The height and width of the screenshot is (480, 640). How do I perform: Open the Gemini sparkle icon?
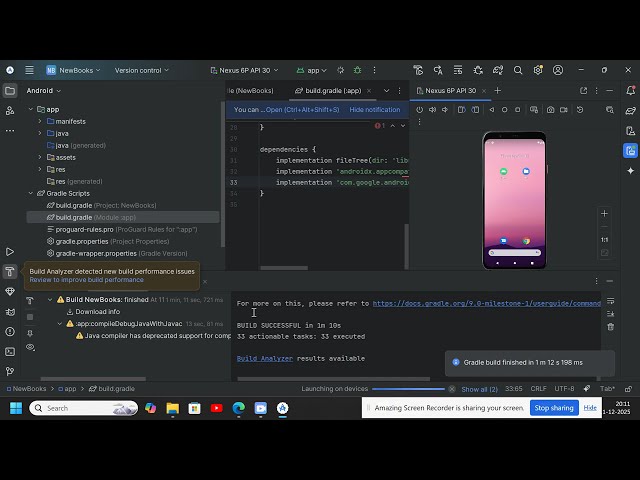pos(631,171)
